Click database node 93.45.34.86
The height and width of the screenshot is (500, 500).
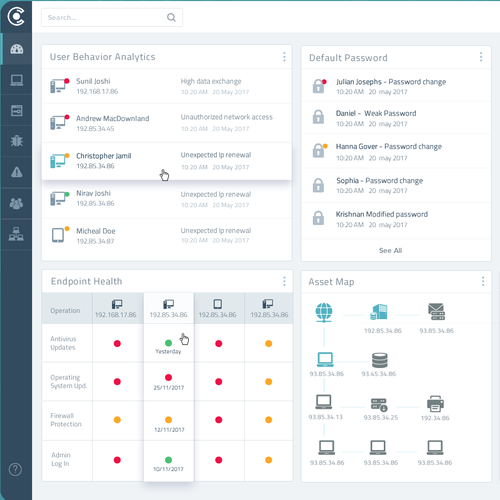coord(380,360)
